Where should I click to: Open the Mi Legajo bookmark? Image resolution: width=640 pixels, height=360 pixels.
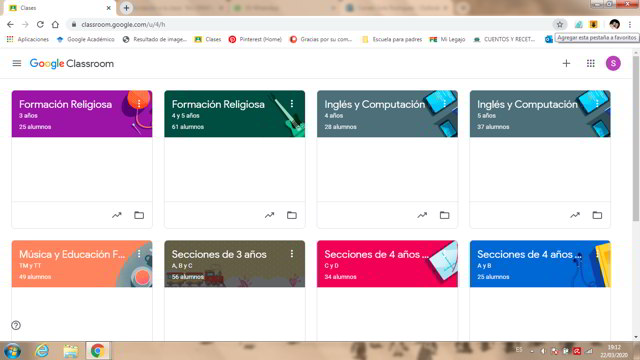coord(447,39)
